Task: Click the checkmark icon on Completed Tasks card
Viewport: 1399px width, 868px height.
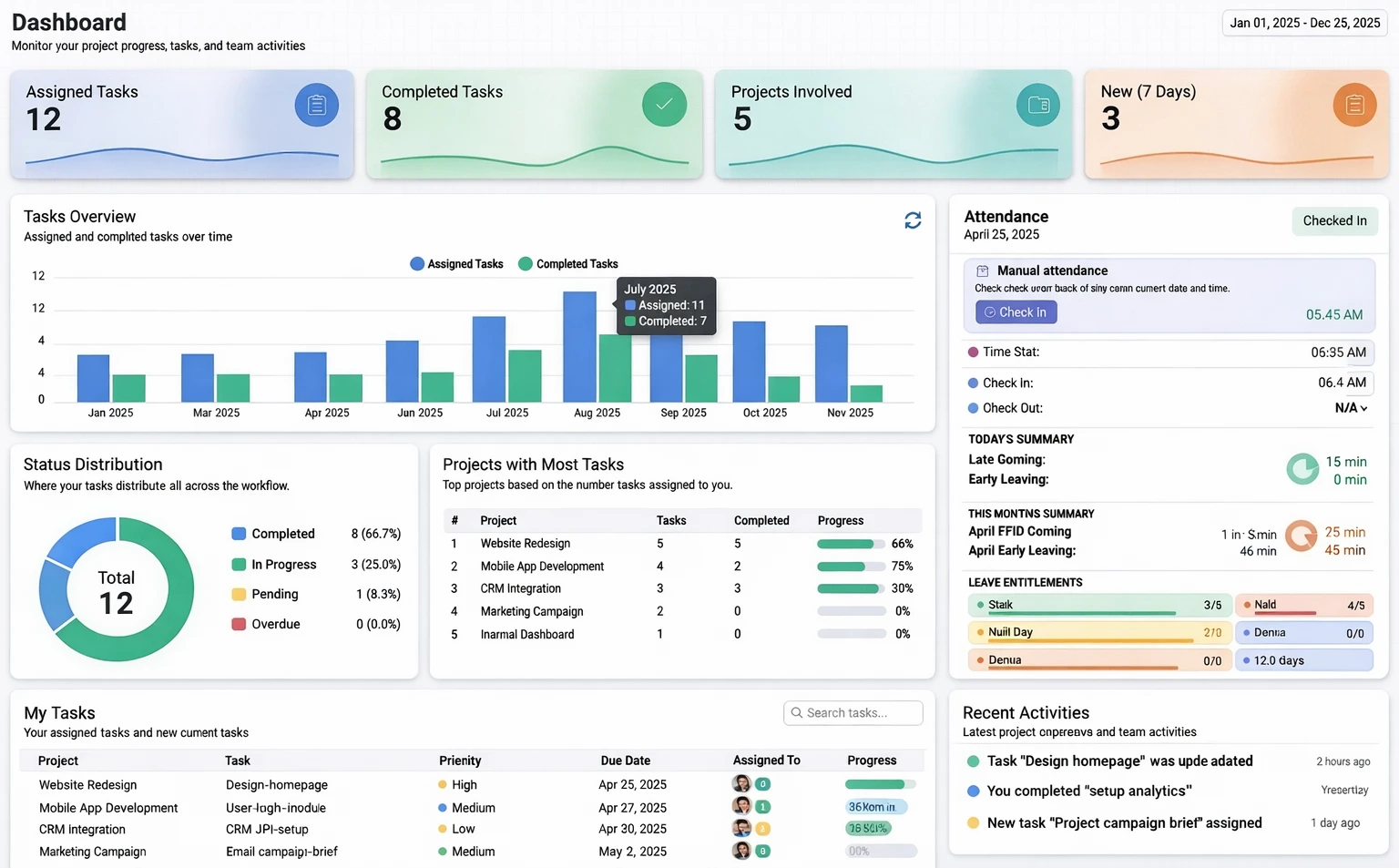Action: tap(664, 104)
